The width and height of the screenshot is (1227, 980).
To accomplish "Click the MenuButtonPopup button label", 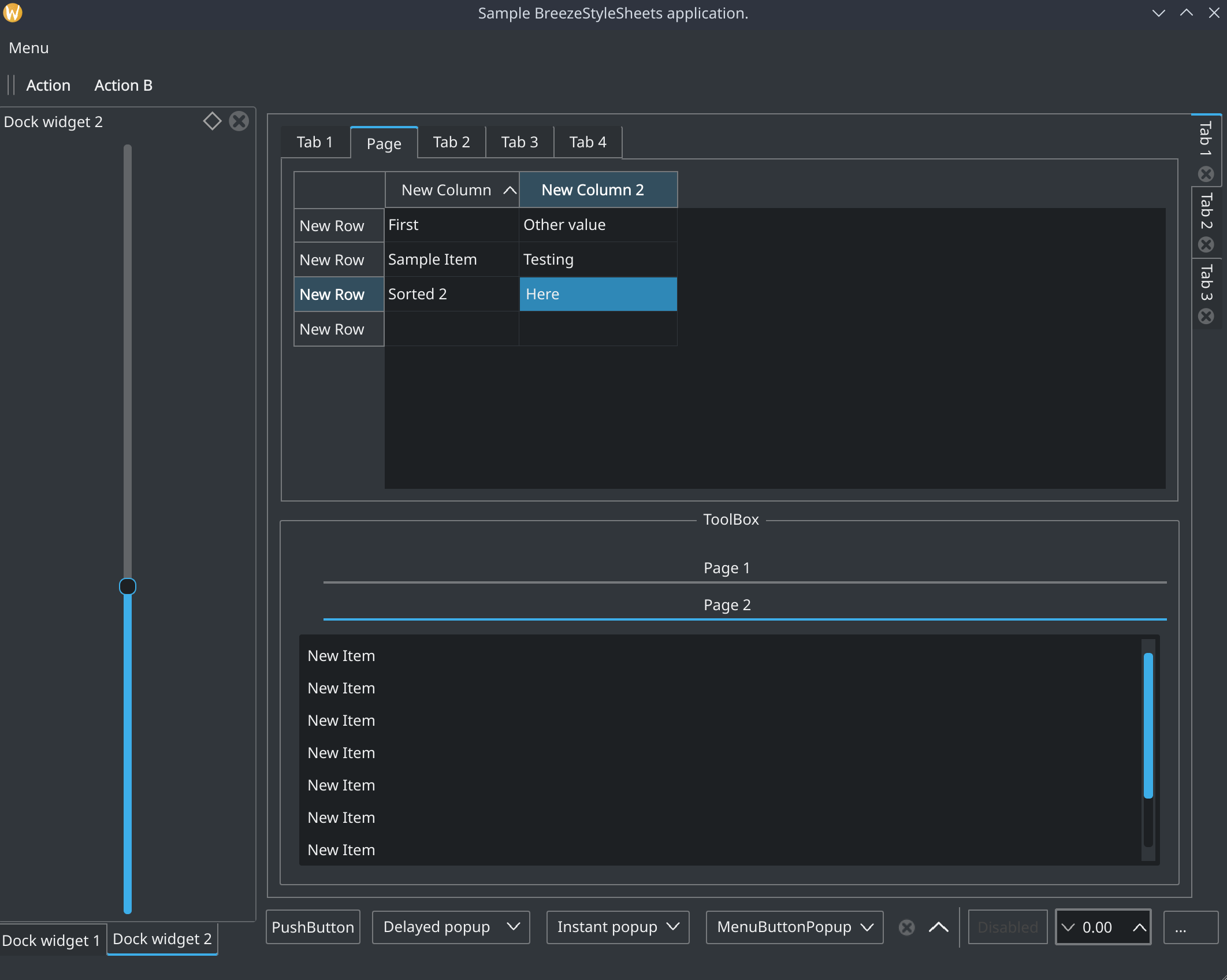I will 784,927.
